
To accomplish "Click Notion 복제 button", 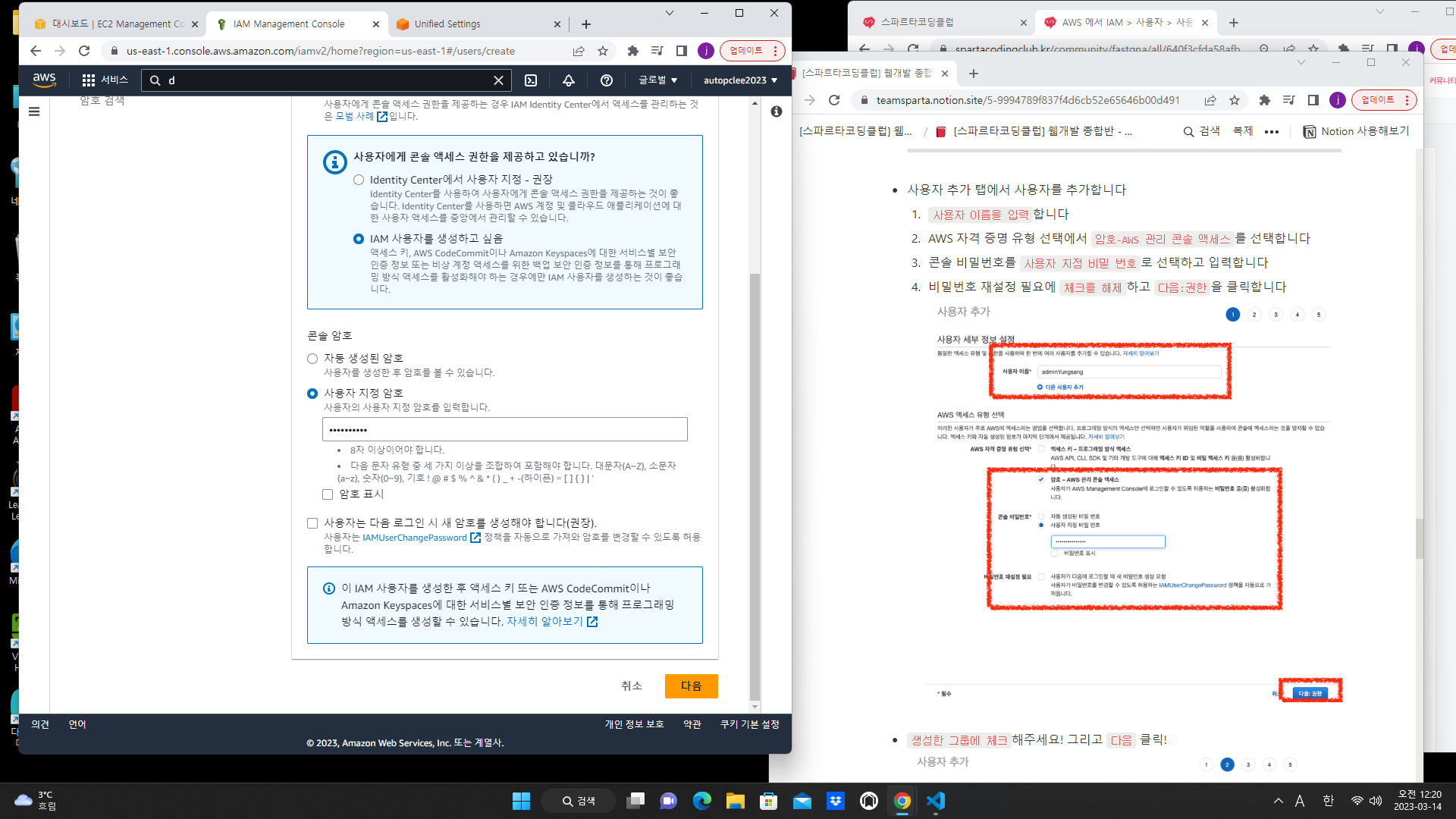I will (1243, 131).
